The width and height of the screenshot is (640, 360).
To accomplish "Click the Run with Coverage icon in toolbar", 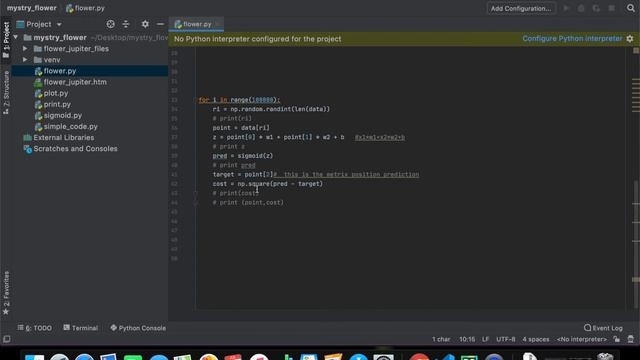I will [x=596, y=8].
